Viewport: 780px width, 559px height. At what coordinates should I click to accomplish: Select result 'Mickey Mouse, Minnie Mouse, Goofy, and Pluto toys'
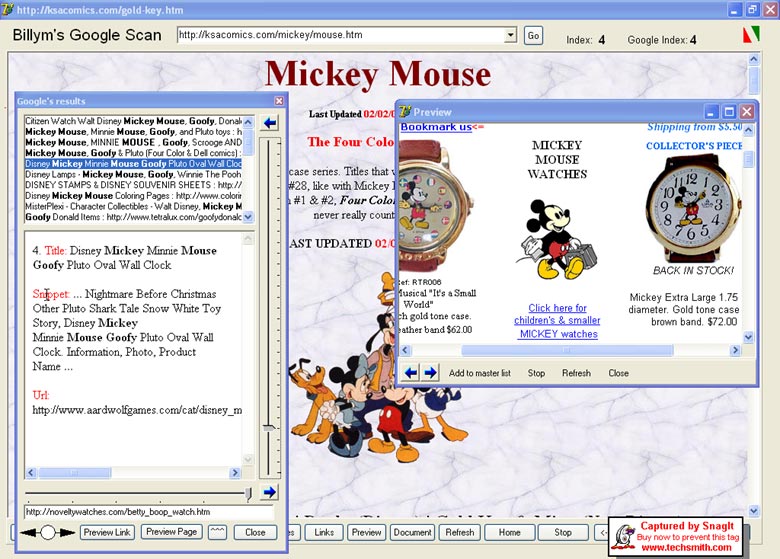pyautogui.click(x=133, y=132)
